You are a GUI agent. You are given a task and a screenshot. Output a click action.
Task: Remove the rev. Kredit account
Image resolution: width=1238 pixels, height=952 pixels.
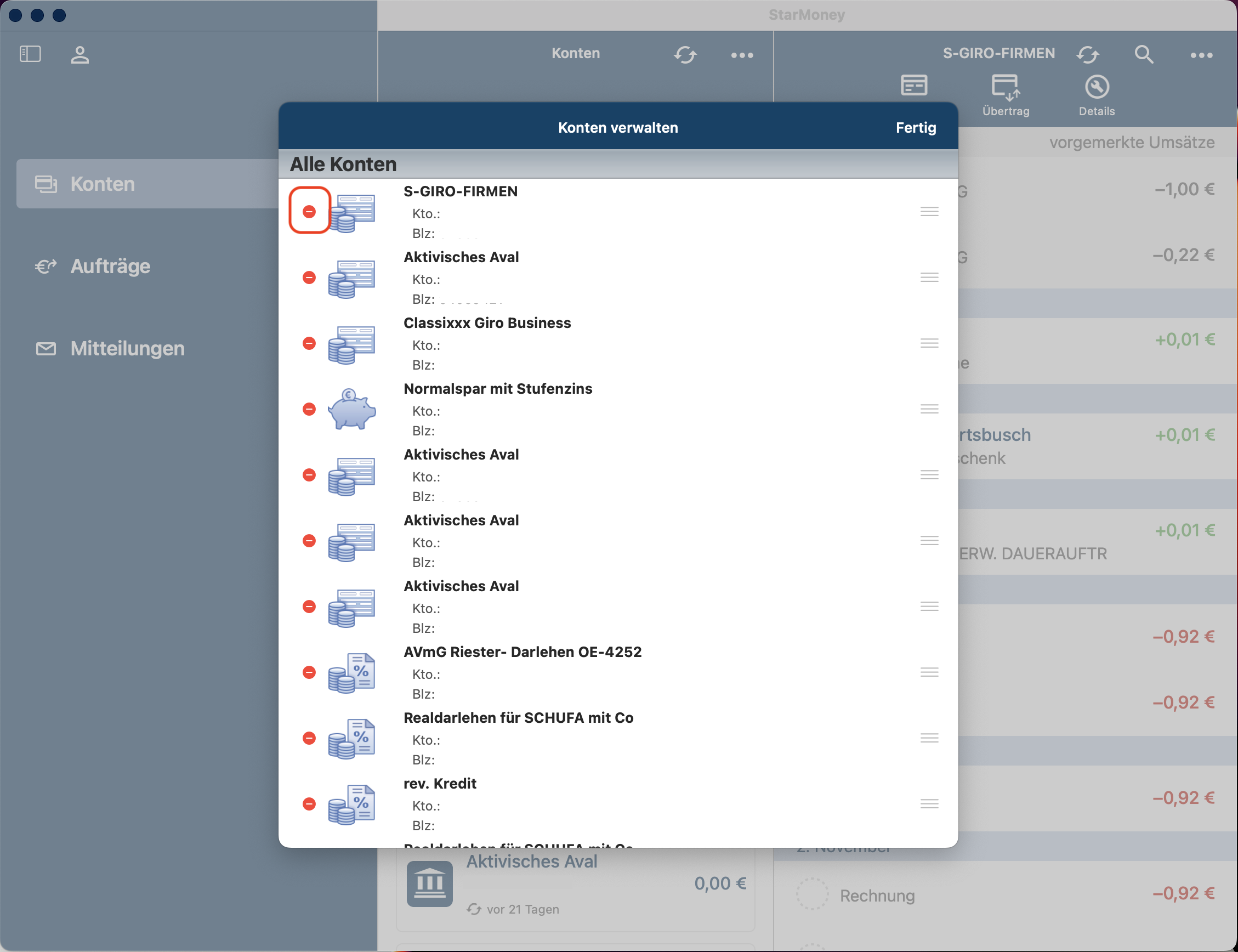point(309,803)
